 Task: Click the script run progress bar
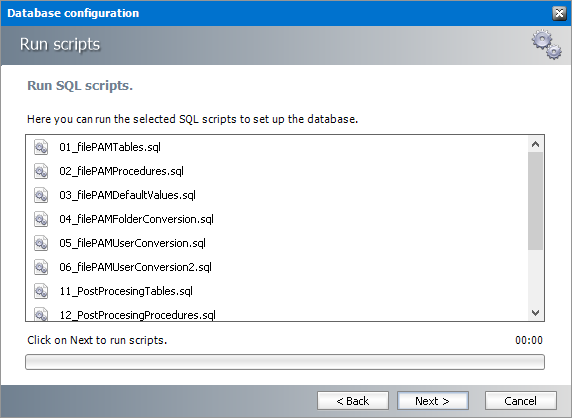[x=285, y=362]
